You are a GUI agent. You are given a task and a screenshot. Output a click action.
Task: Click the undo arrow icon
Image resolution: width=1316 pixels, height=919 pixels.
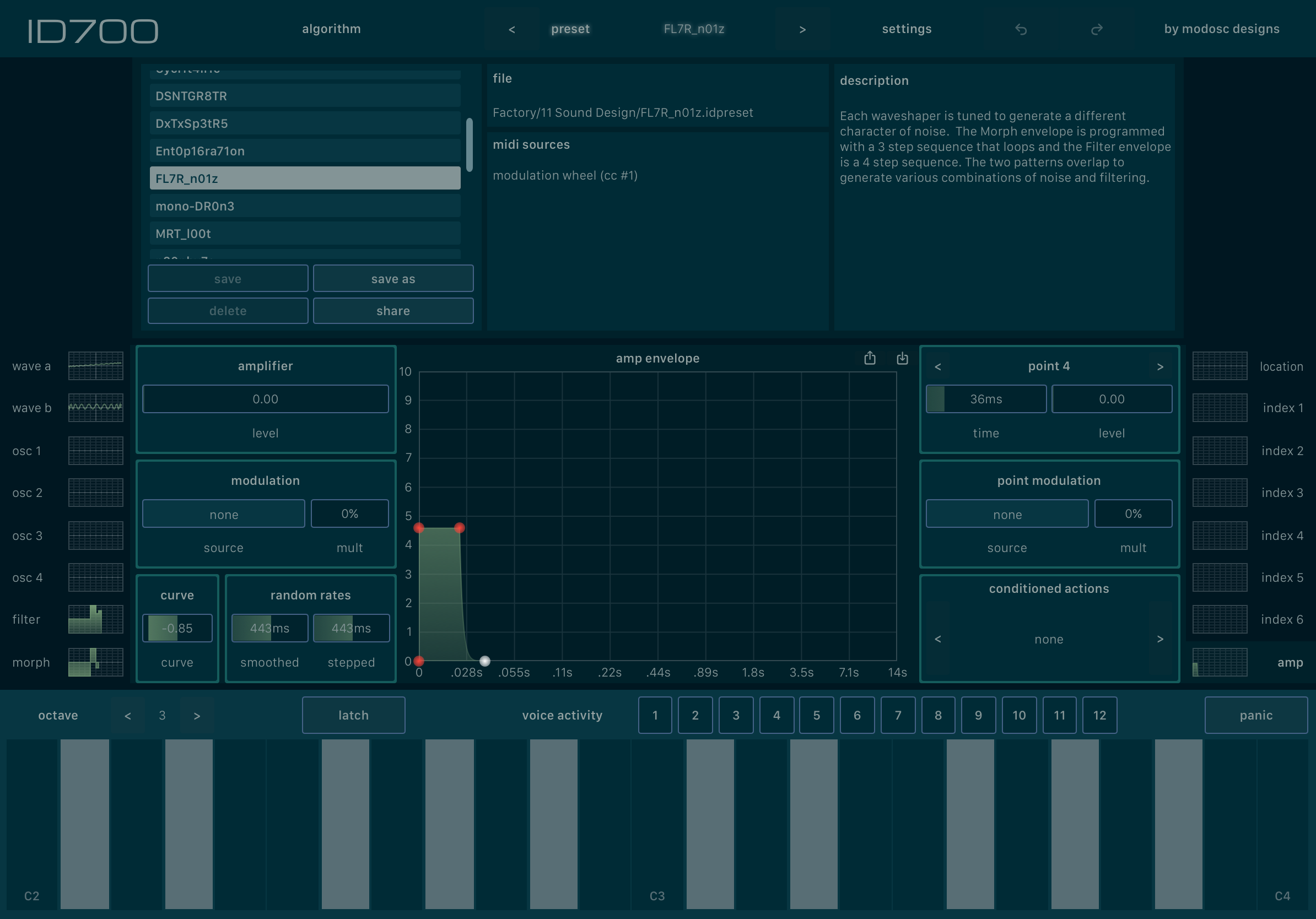click(1021, 29)
